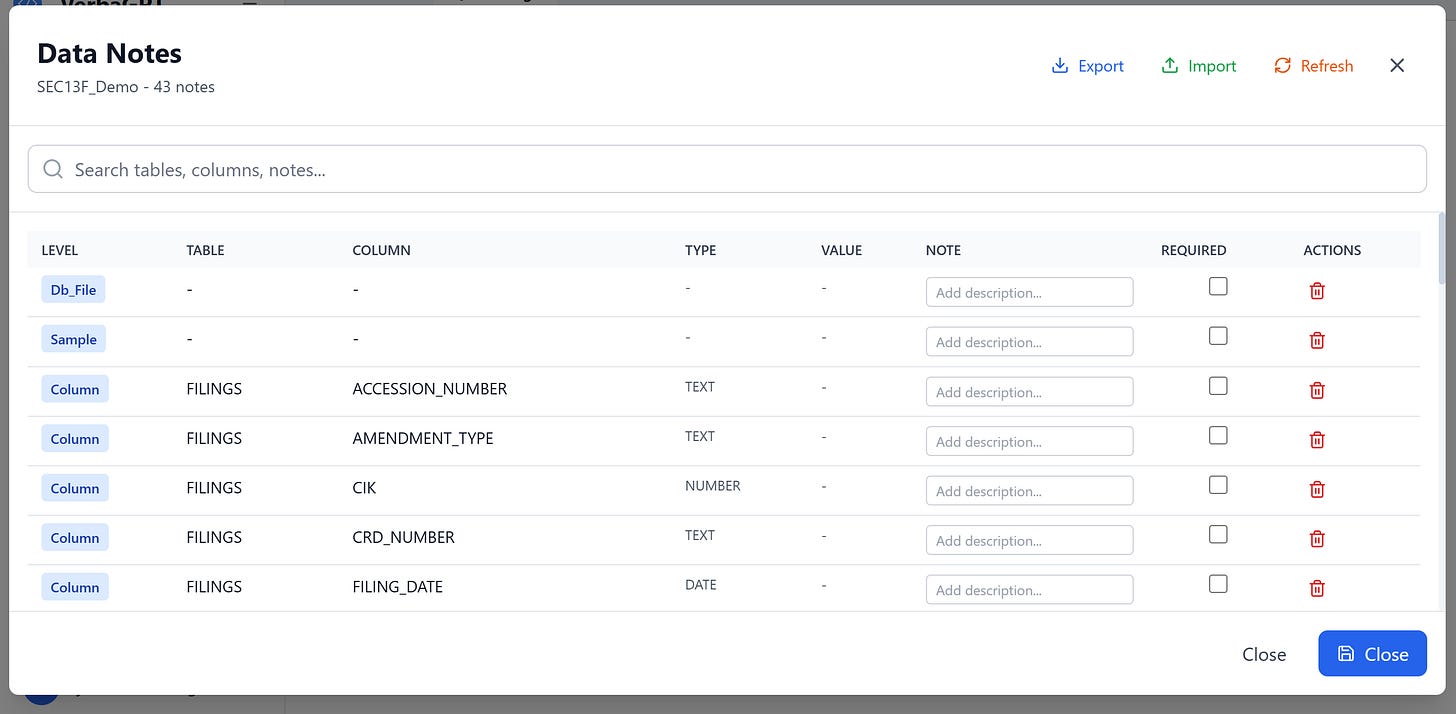This screenshot has height=714, width=1456.
Task: Click the REQUIRED column header
Action: (x=1194, y=250)
